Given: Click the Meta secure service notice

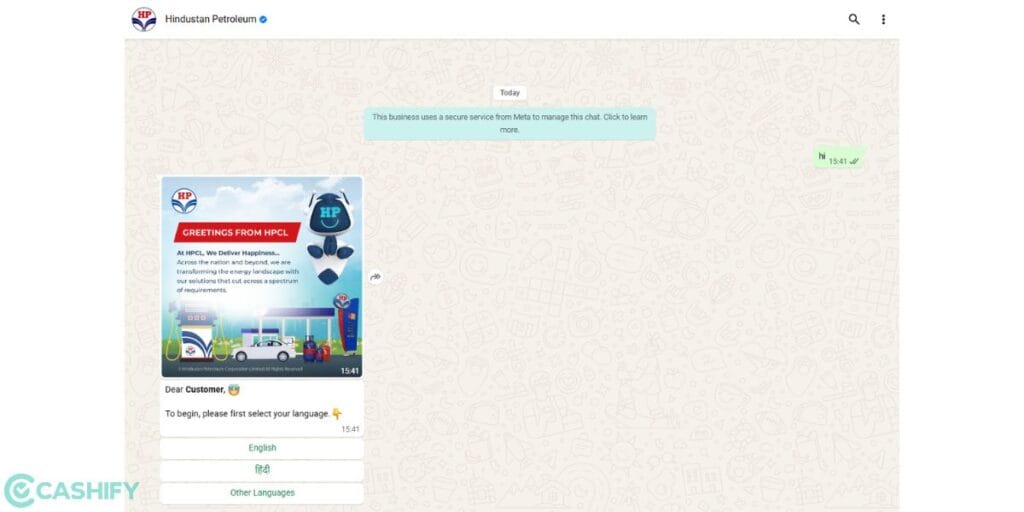Looking at the screenshot, I should tap(509, 123).
